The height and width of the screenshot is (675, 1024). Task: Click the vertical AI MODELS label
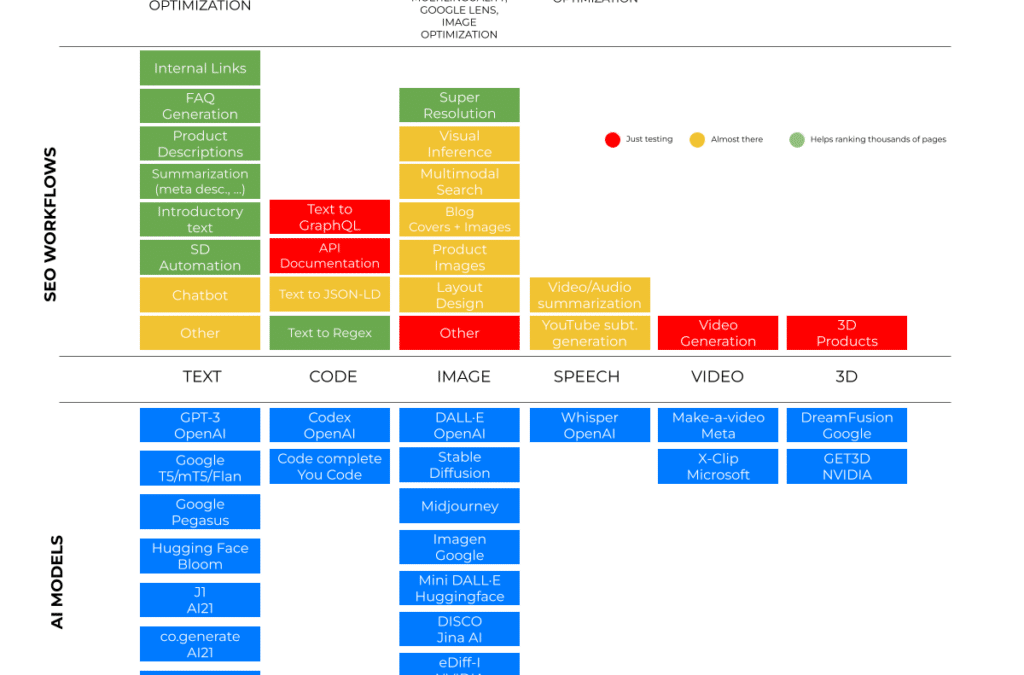coord(57,582)
